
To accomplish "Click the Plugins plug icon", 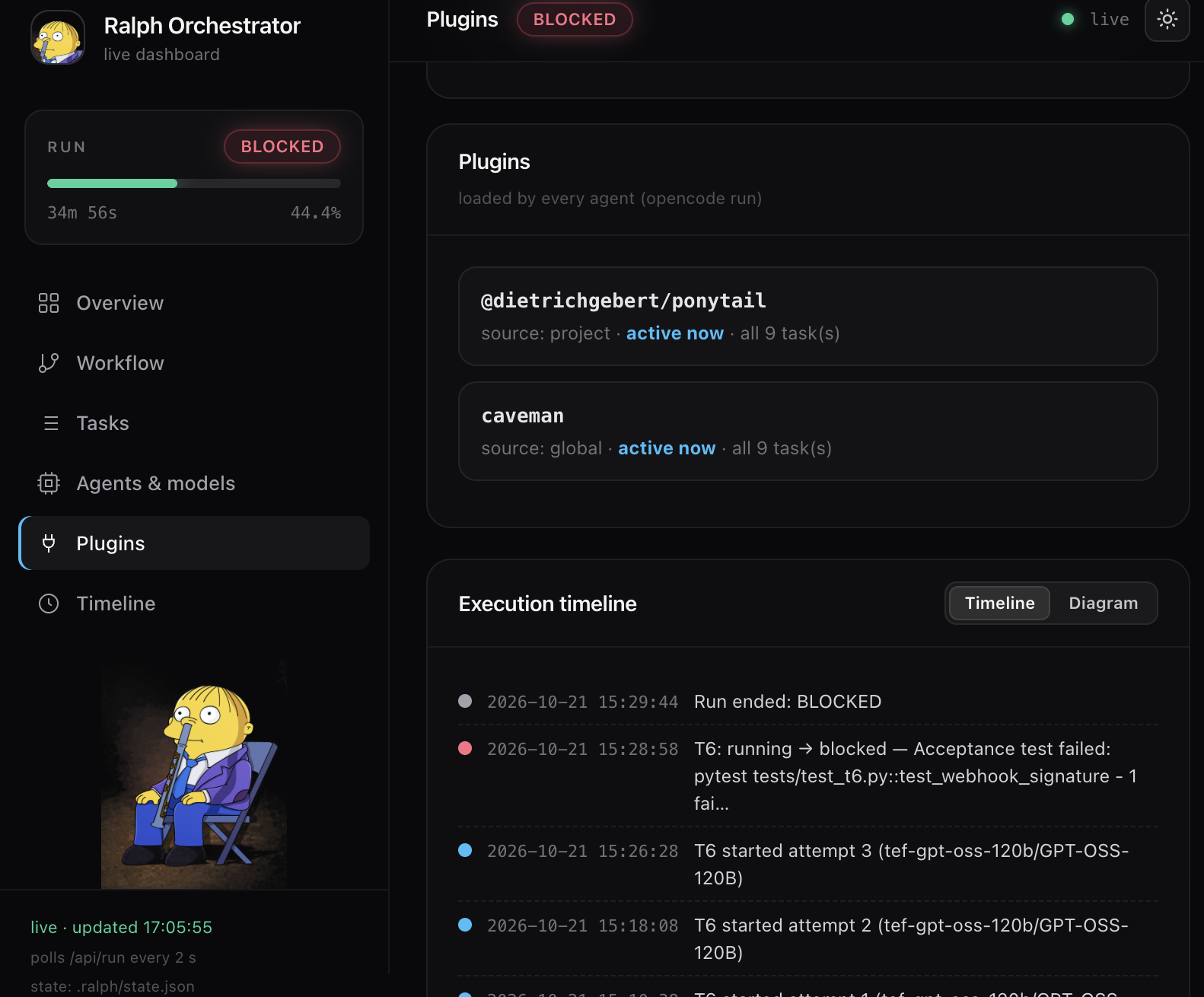I will [x=49, y=543].
